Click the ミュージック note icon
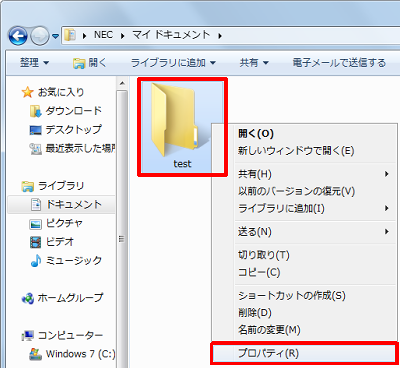 (x=36, y=261)
